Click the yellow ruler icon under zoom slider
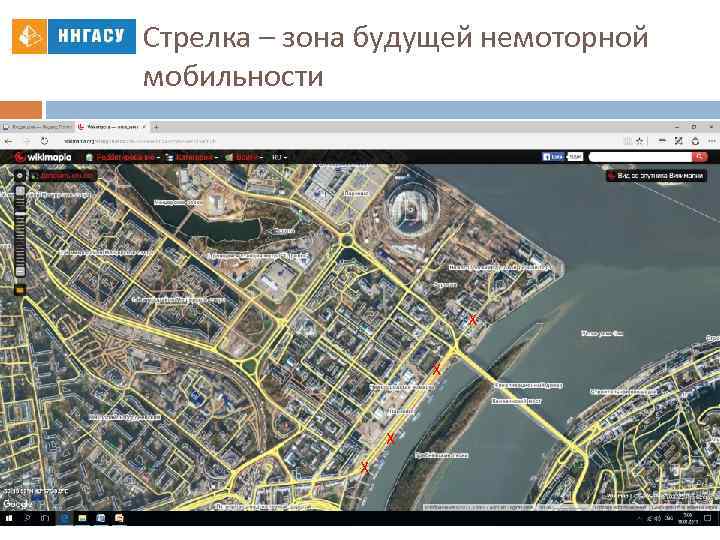Screen dimensions: 720x540 (20, 290)
